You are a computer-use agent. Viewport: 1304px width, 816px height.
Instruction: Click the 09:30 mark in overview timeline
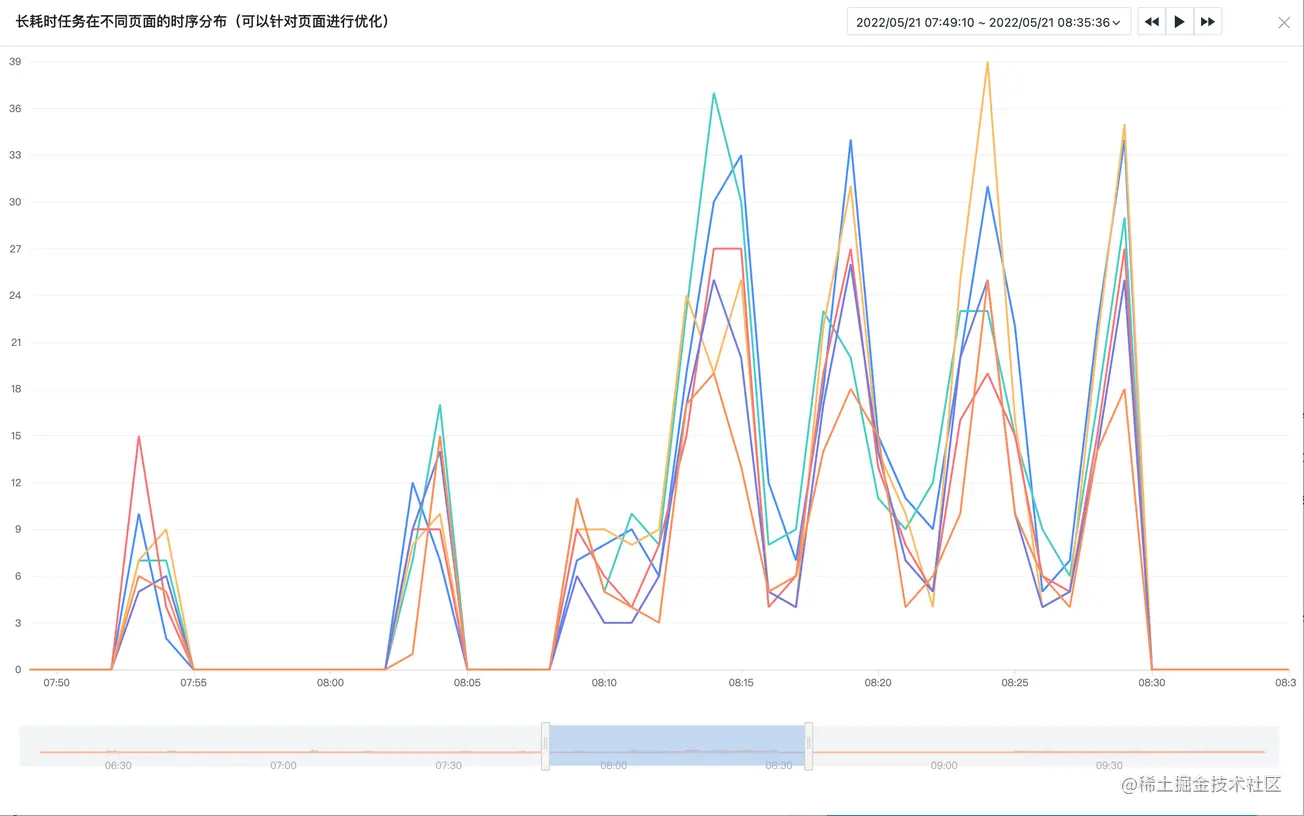tap(1109, 765)
